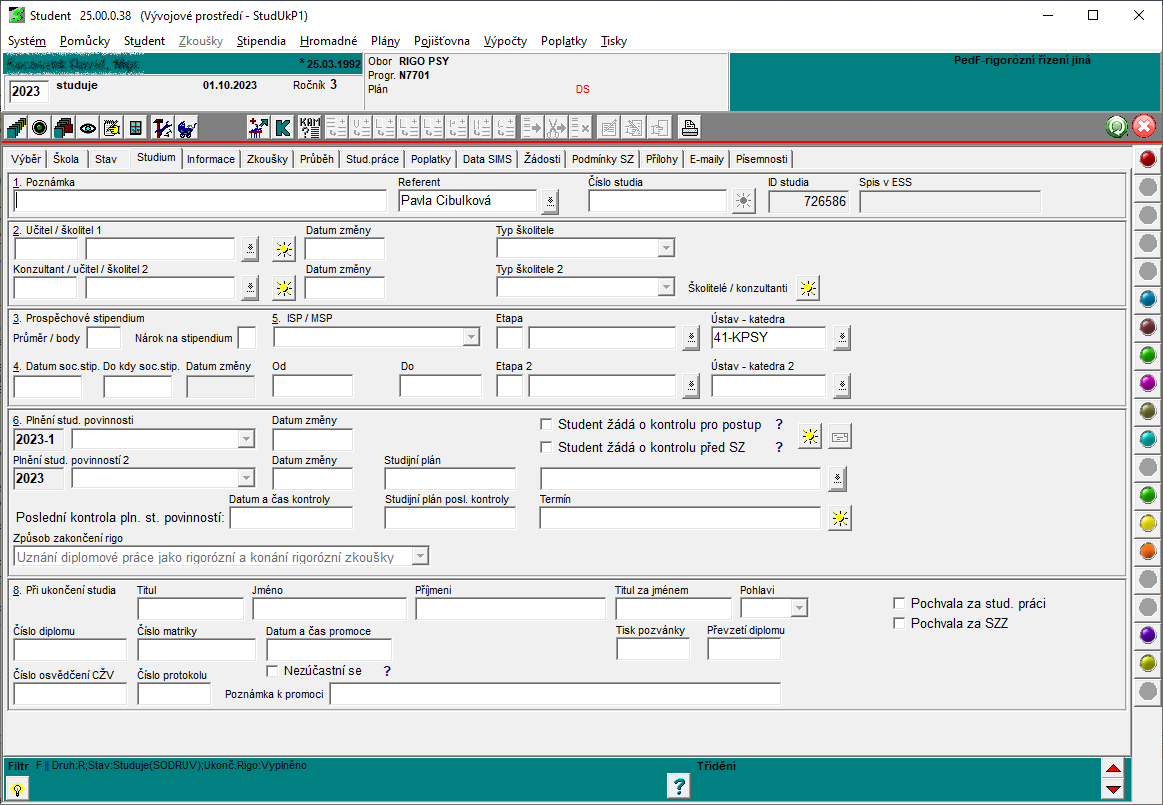Click the yellow help question mark in Filtr bar

tap(18, 788)
